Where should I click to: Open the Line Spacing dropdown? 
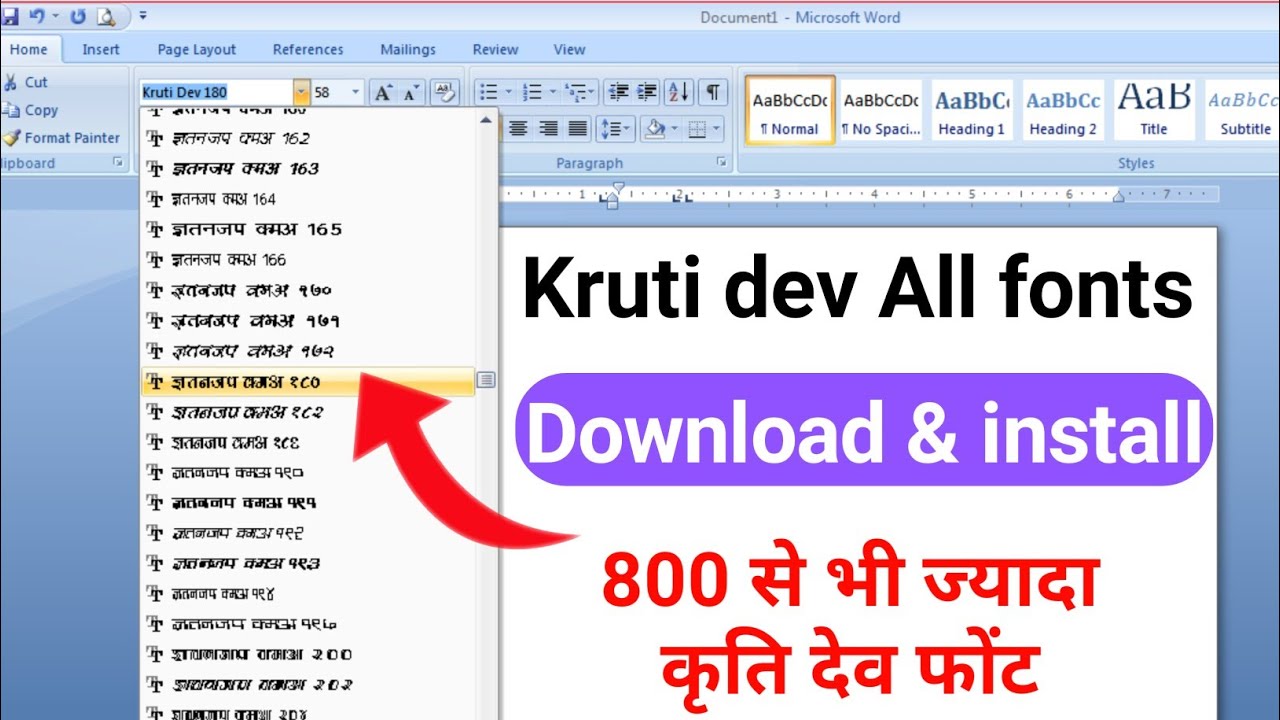[x=614, y=128]
